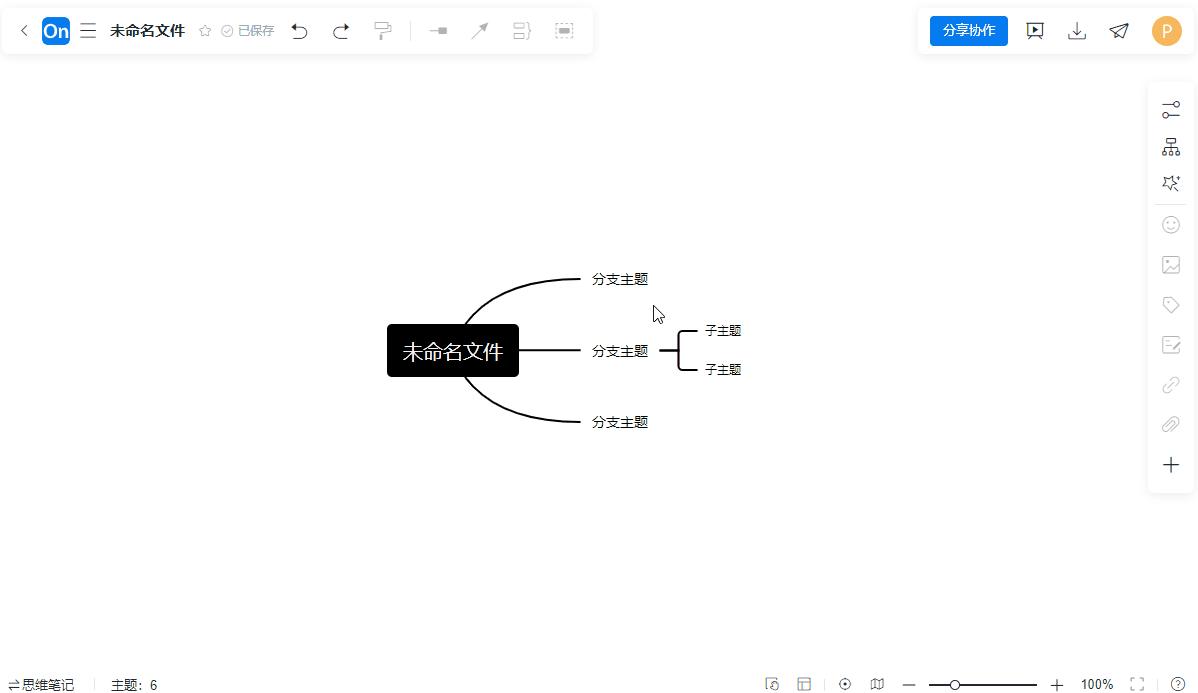1198x693 pixels.
Task: Toggle the favorite star for this file
Action: tap(204, 31)
